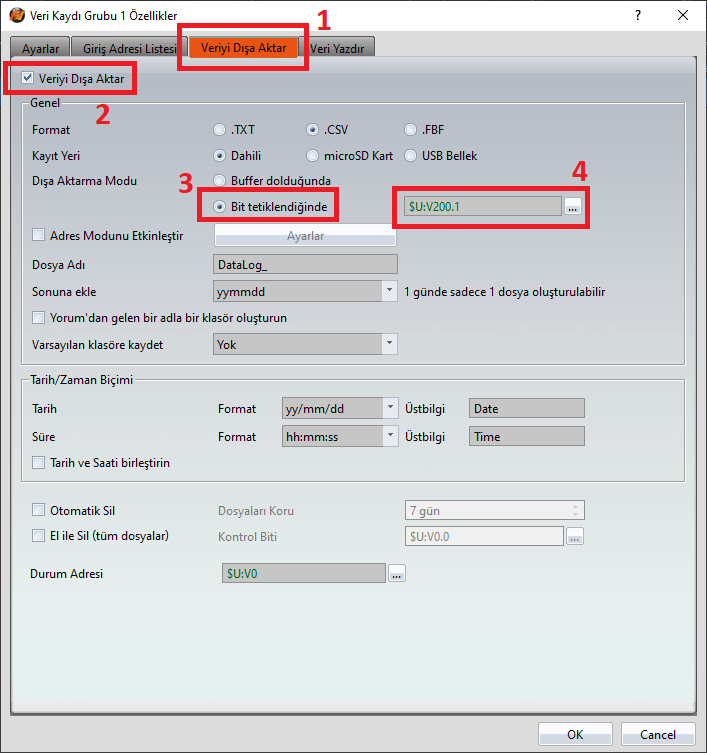707x753 pixels.
Task: Click the OK button
Action: tap(575, 734)
